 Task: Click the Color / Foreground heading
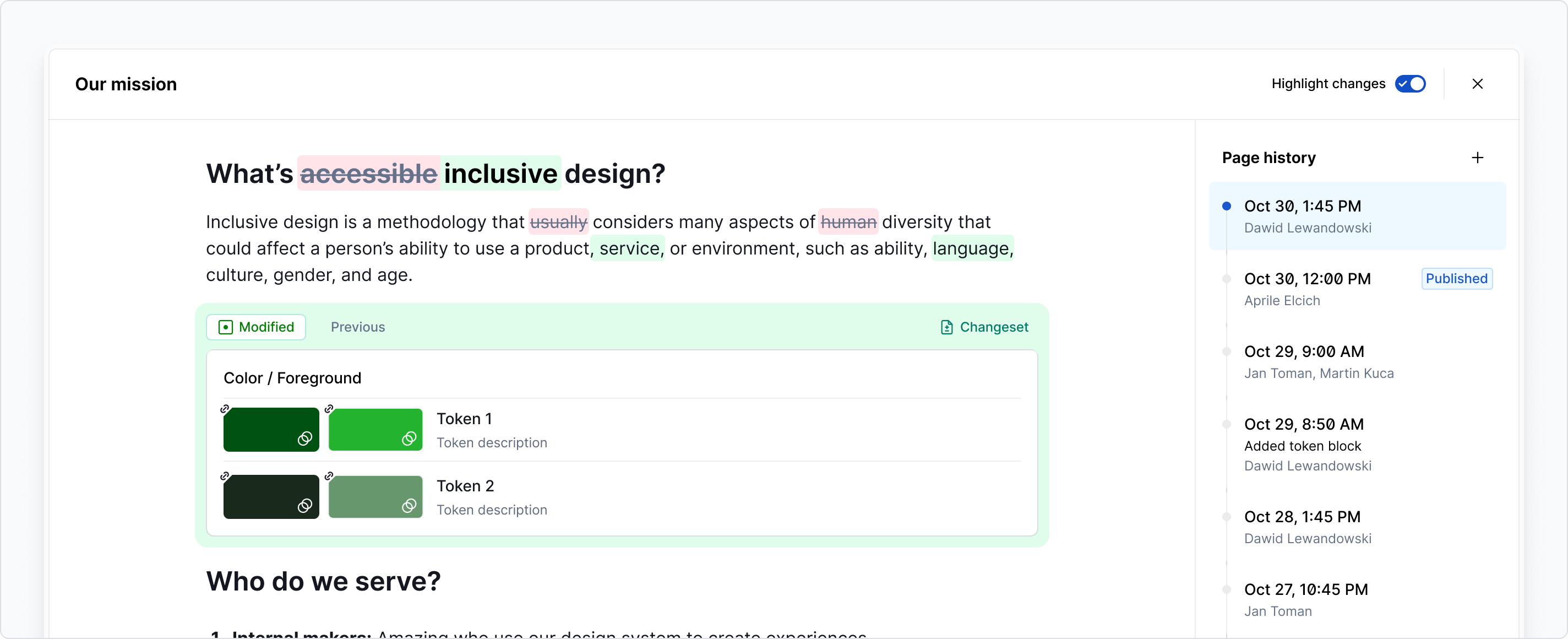tap(292, 378)
